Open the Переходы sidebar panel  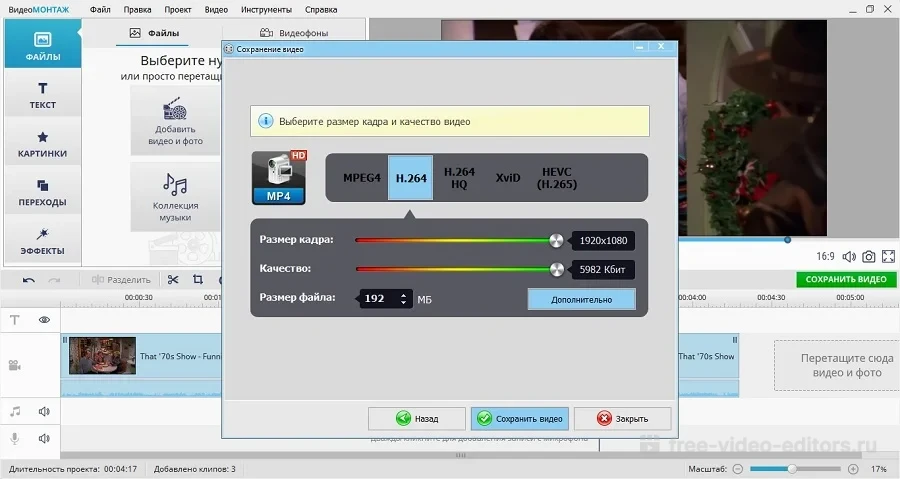click(x=43, y=192)
